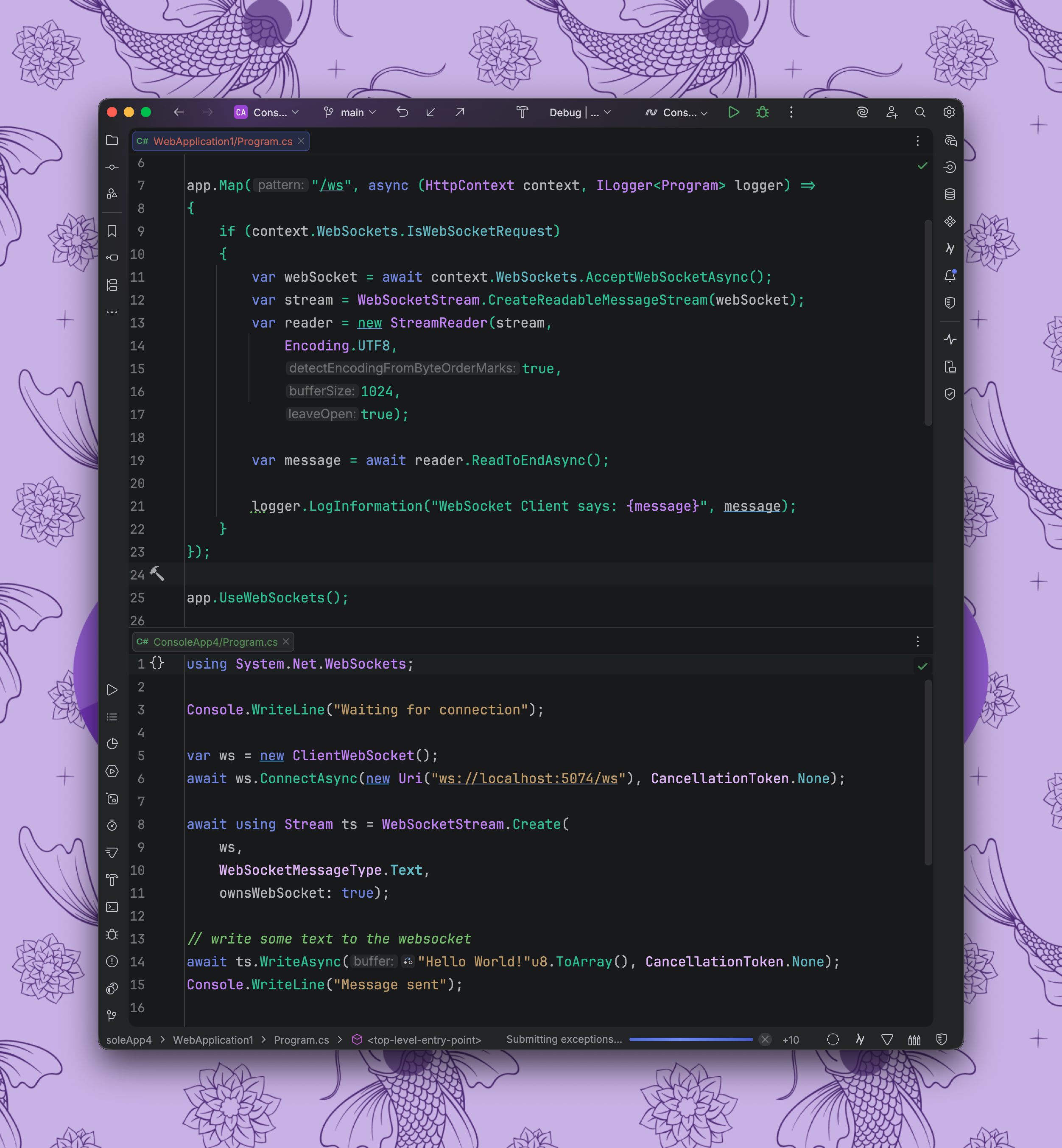Click the Search Everywhere magnifier icon
Image resolution: width=1062 pixels, height=1148 pixels.
pos(919,112)
